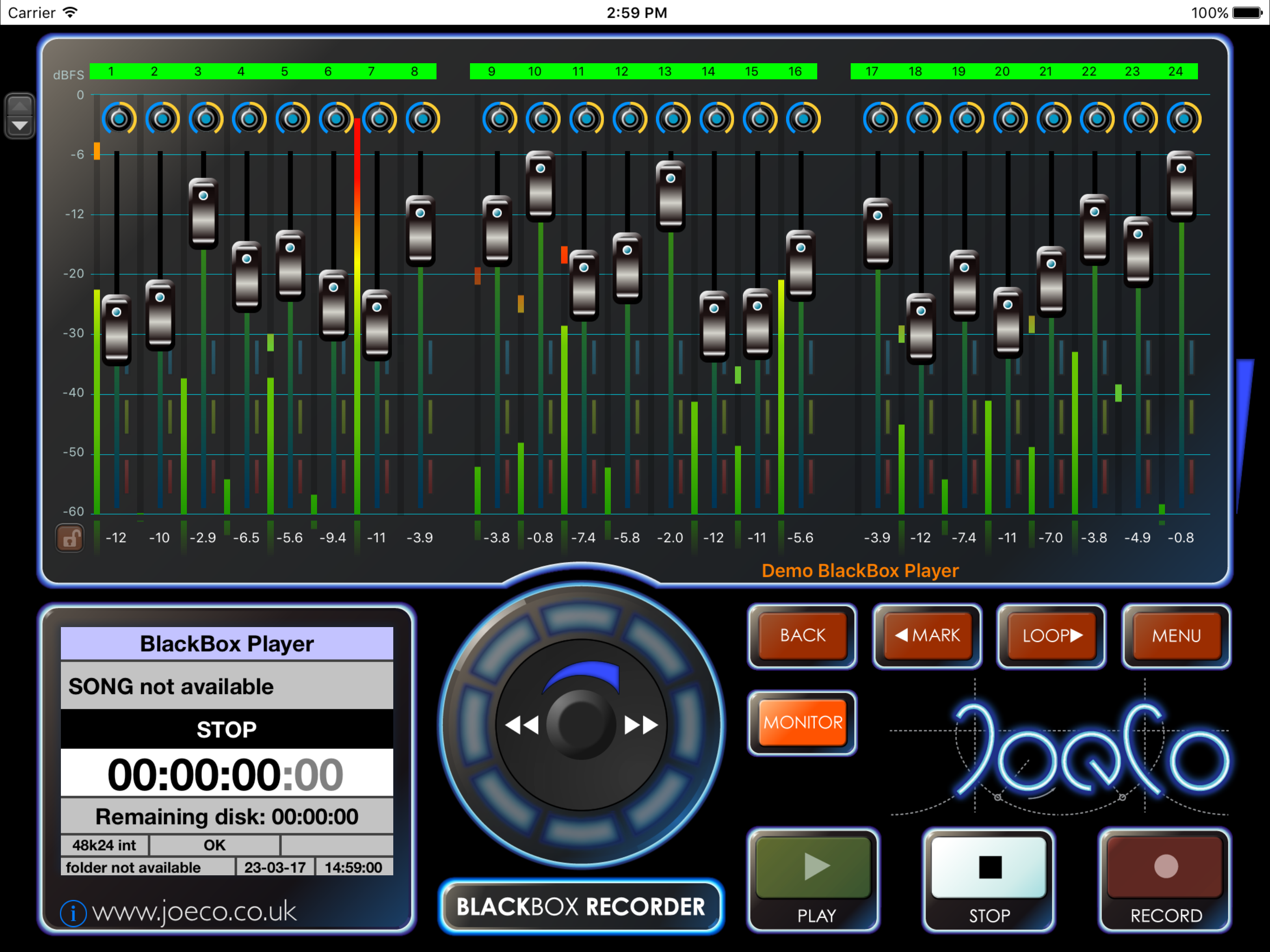Open the www.joeco.co.uk link

[x=194, y=912]
